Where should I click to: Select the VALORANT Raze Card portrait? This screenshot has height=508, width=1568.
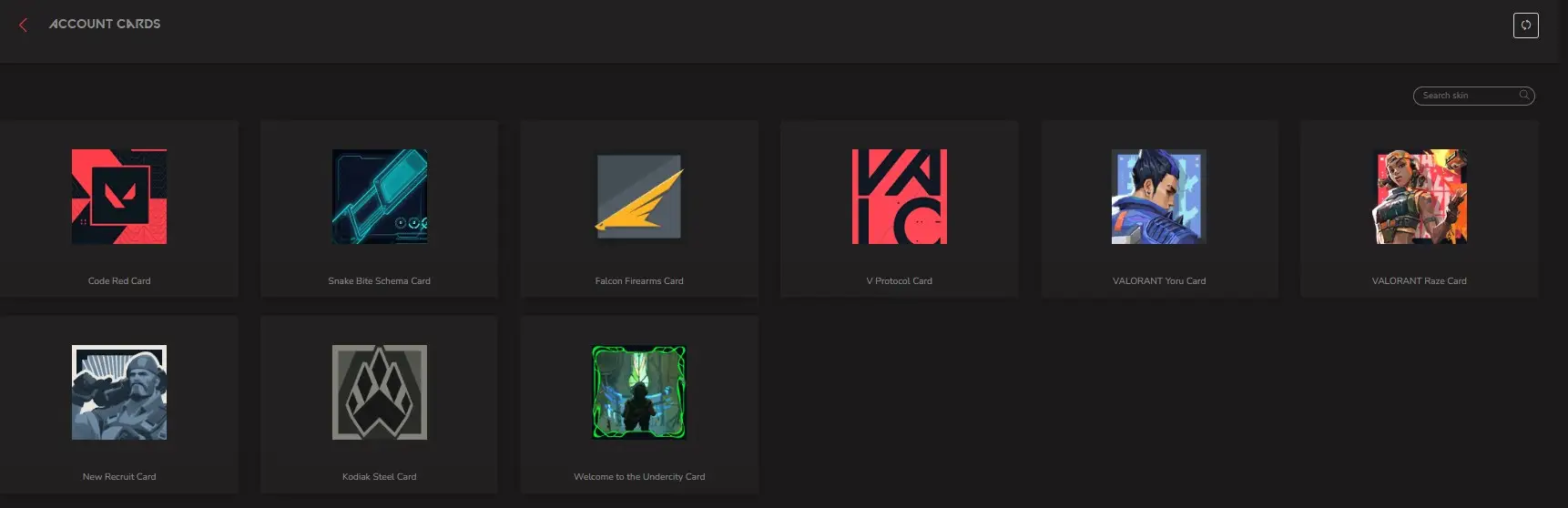click(1420, 197)
